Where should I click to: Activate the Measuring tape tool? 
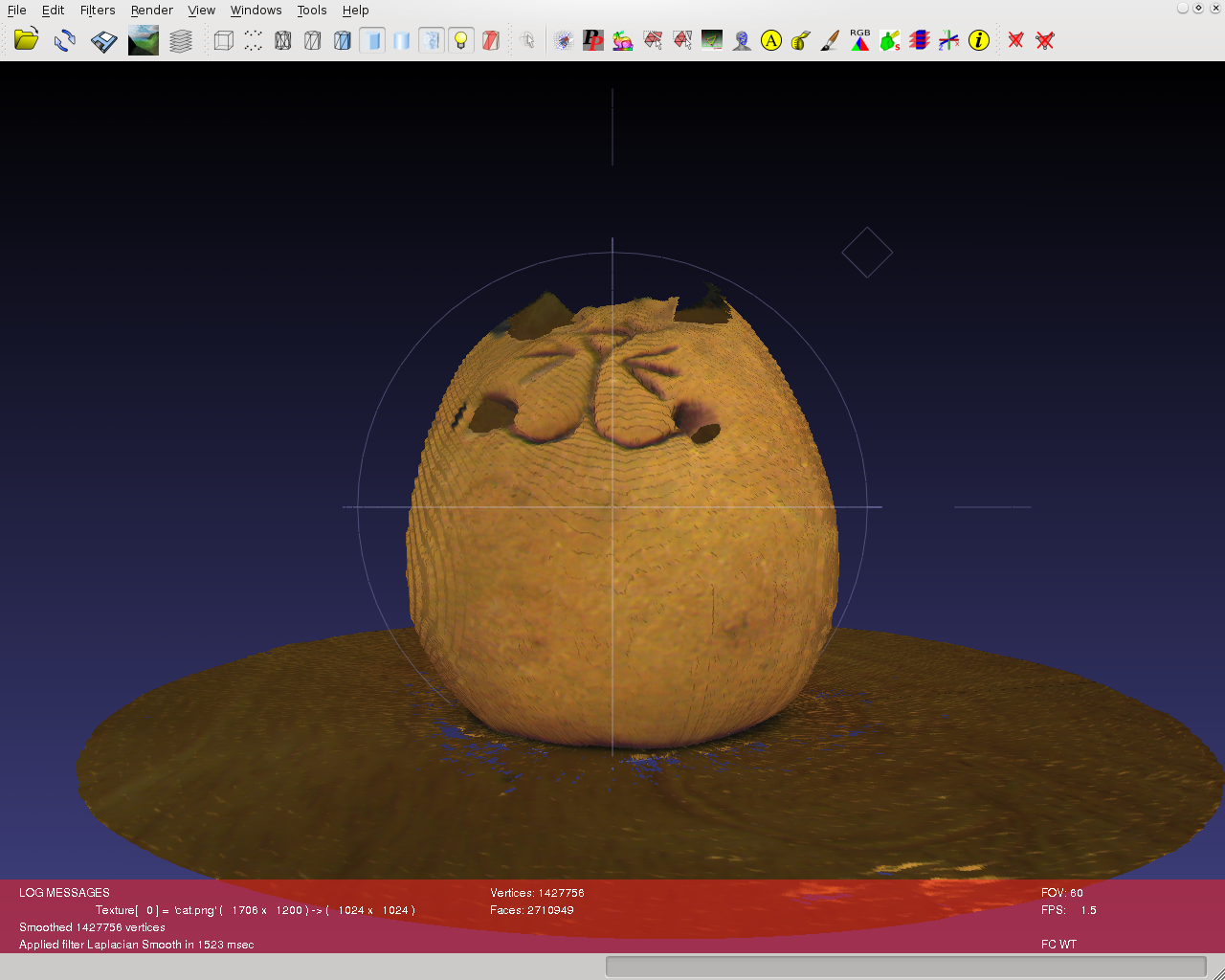click(x=801, y=40)
